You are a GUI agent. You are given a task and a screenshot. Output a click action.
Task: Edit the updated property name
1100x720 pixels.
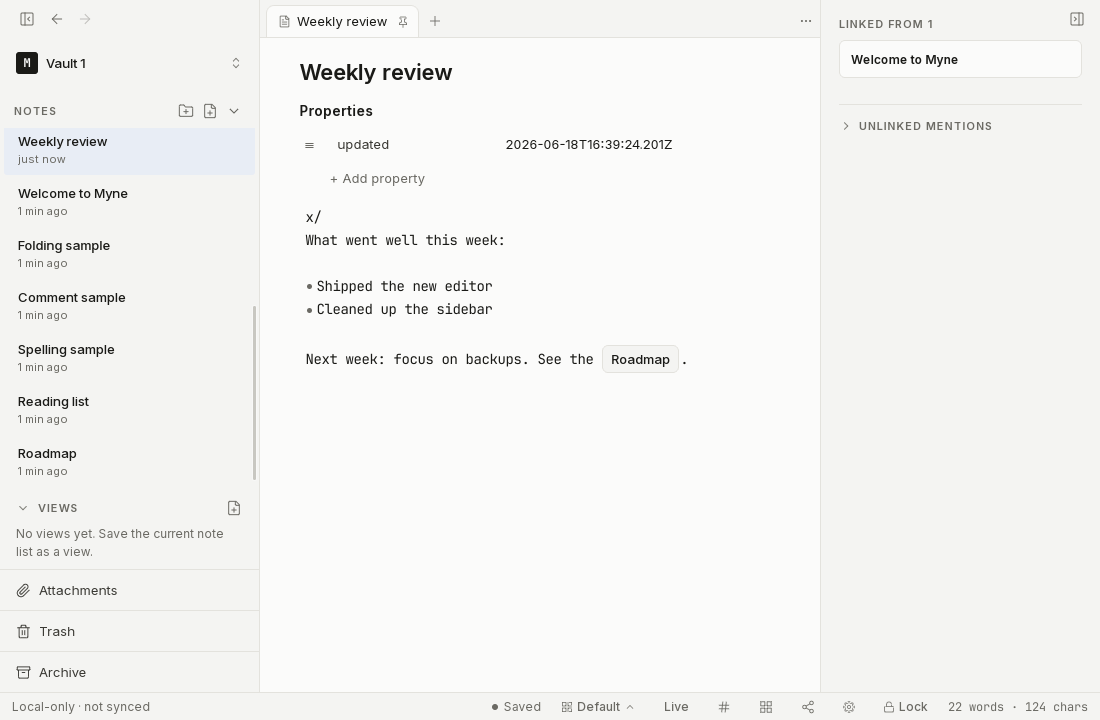pyautogui.click(x=363, y=145)
